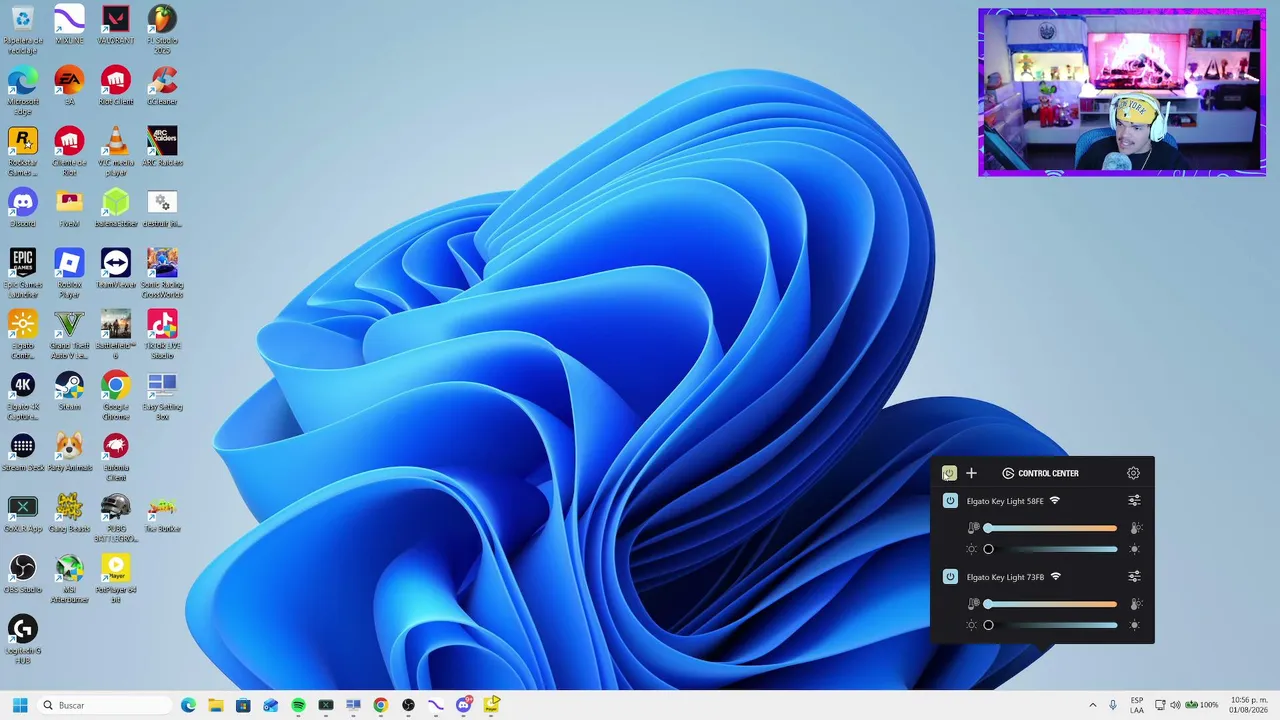Toggle power for Elgato Key Light 58FE

tap(950, 501)
